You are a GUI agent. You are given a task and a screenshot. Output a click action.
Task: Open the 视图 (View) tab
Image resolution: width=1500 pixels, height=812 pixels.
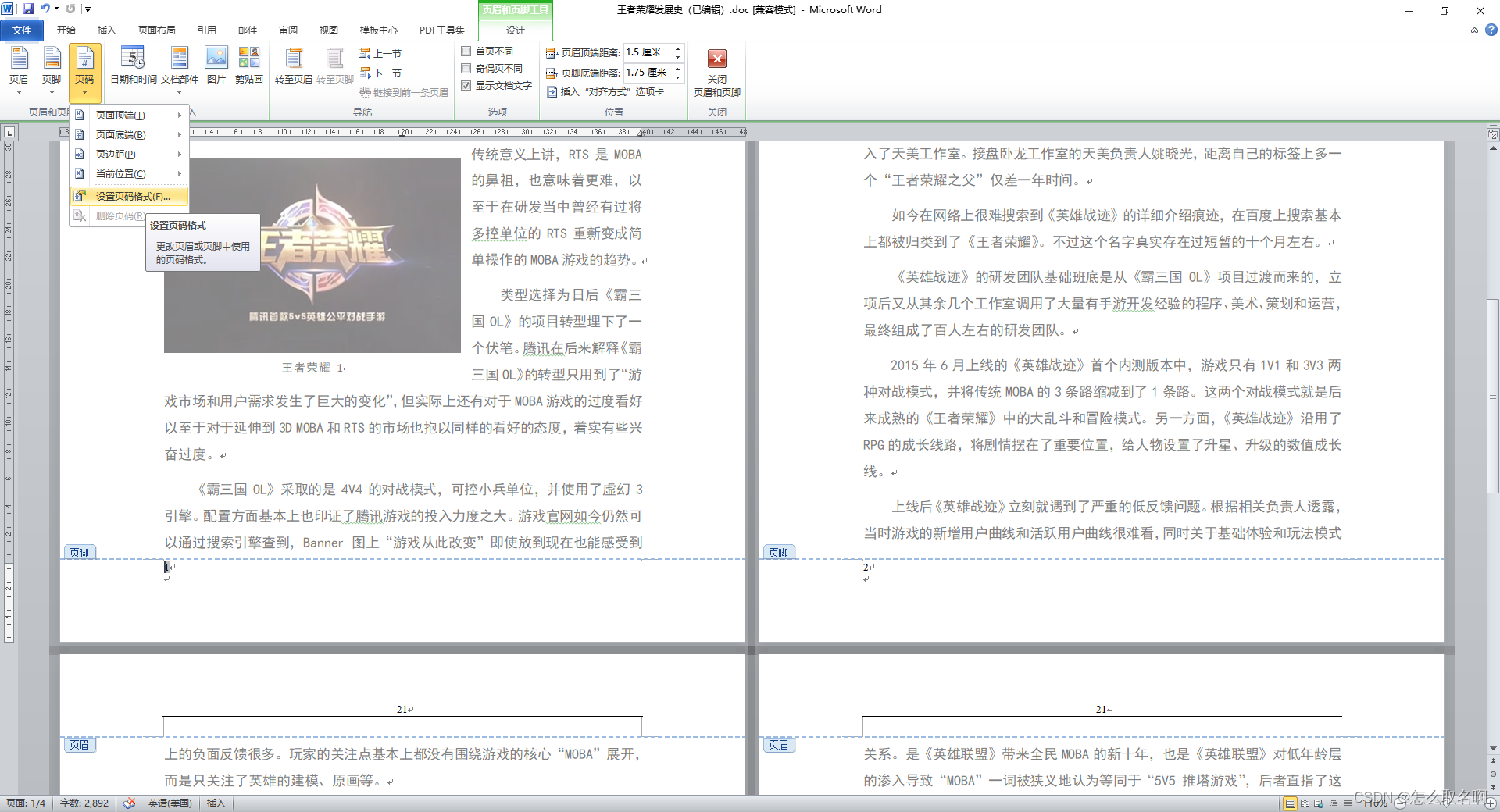click(x=329, y=30)
